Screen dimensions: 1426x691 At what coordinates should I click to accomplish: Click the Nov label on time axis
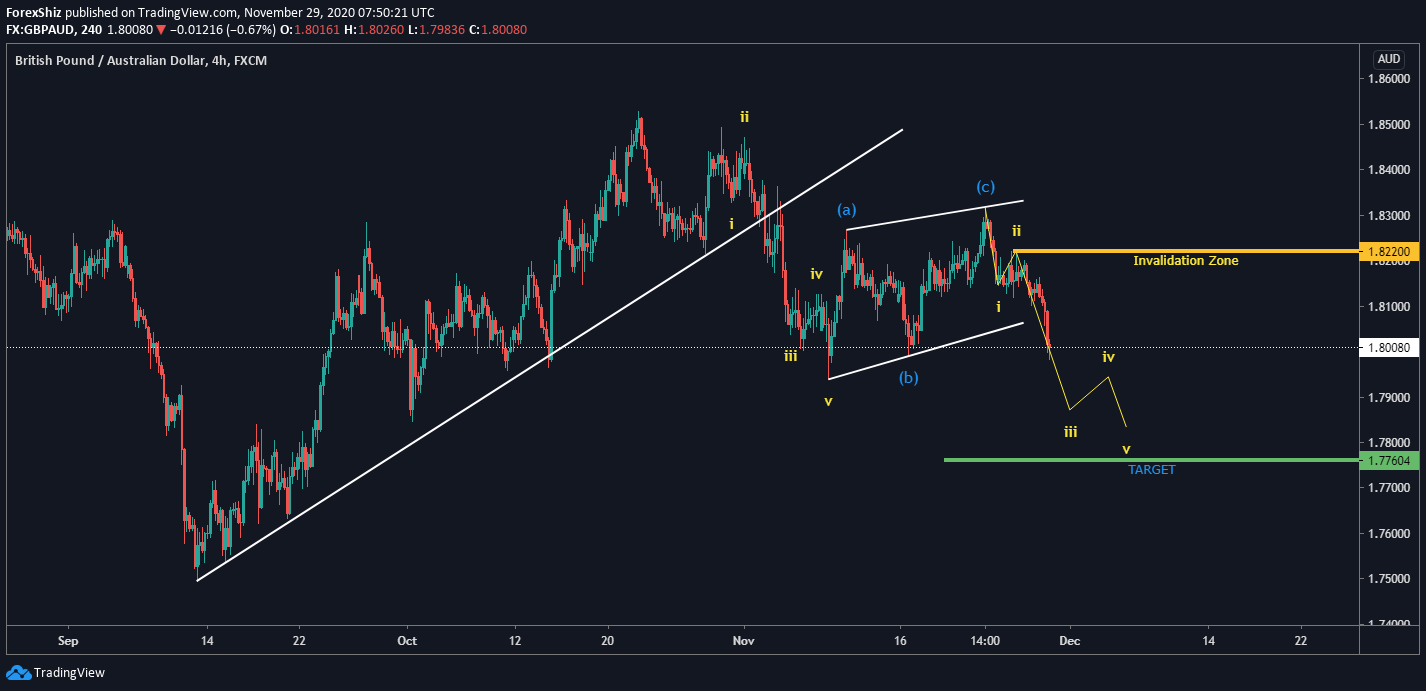click(x=742, y=639)
